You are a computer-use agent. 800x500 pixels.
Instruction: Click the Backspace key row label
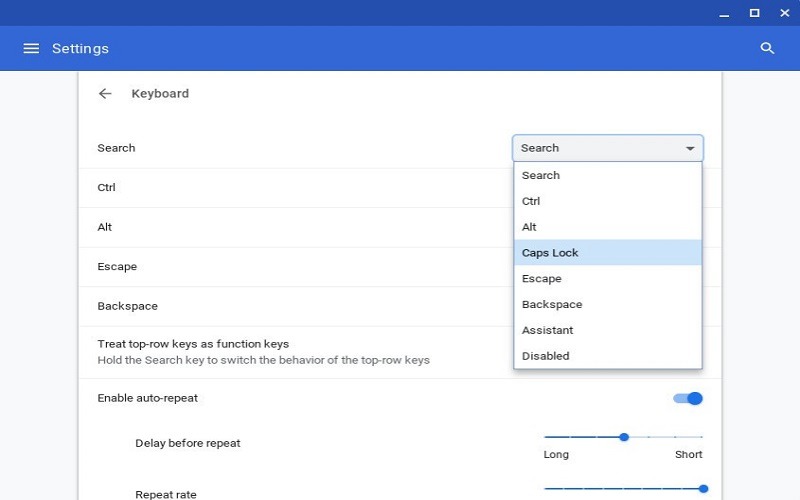coord(128,306)
